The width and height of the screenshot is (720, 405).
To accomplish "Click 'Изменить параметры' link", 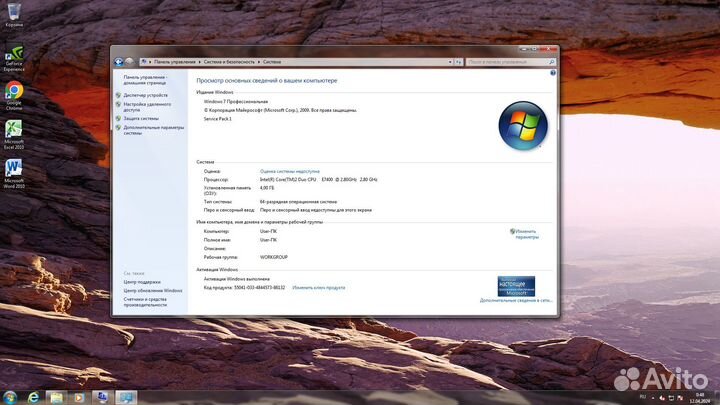I will [526, 234].
